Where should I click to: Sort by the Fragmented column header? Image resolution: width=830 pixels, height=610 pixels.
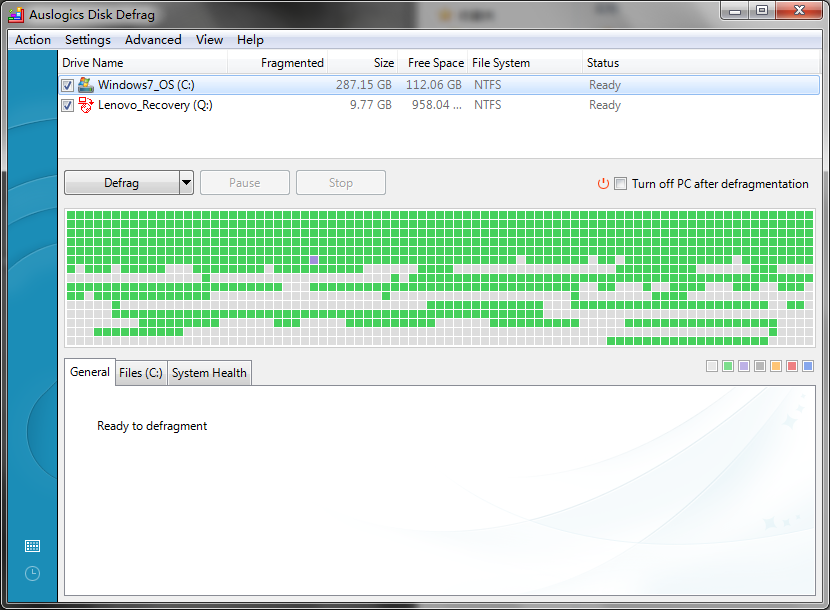pyautogui.click(x=278, y=62)
